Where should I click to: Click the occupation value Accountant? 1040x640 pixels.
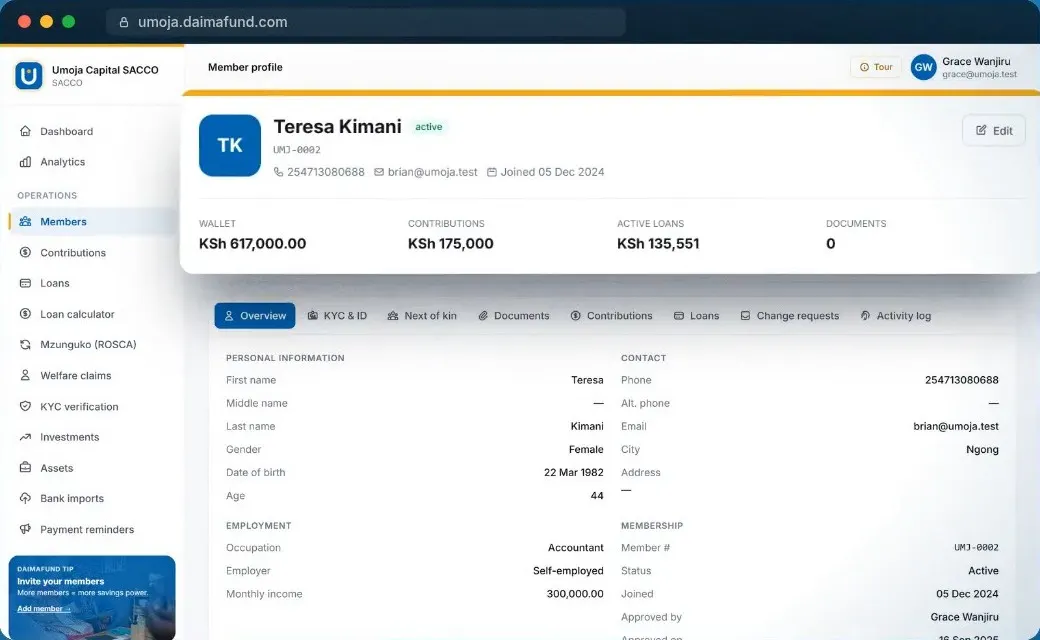[576, 548]
